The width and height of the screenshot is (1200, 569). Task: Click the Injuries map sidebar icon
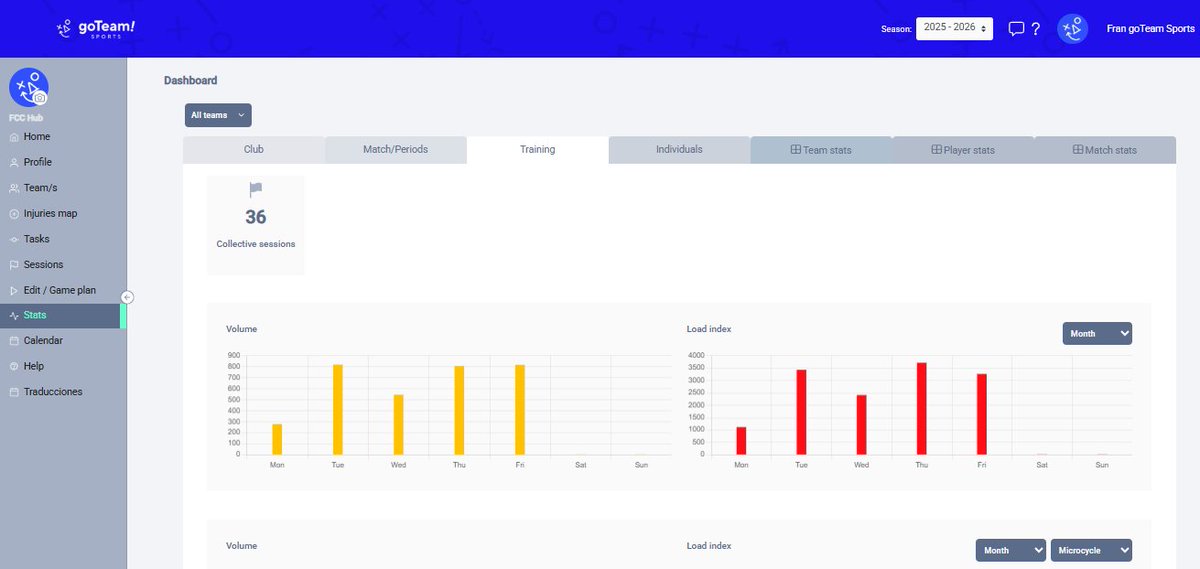tap(13, 214)
